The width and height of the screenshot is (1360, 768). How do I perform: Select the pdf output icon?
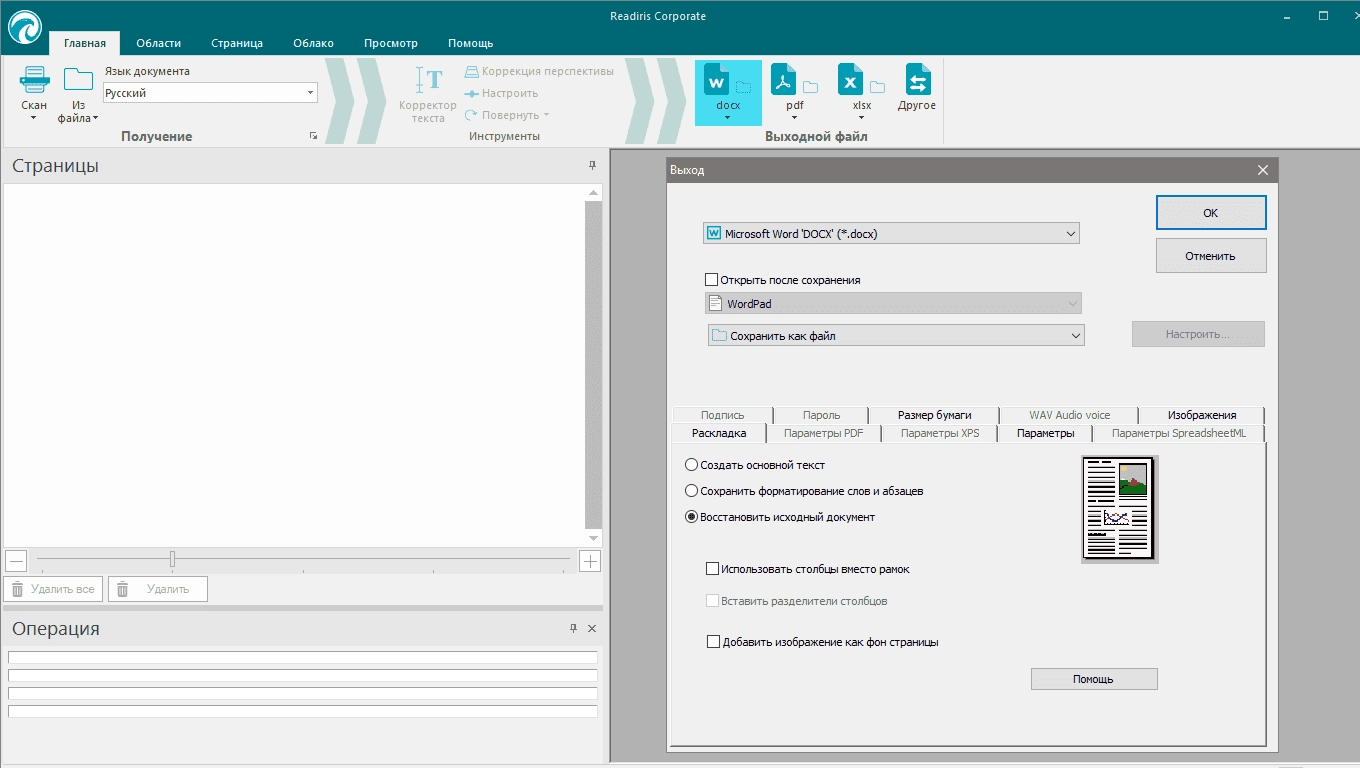pyautogui.click(x=783, y=80)
